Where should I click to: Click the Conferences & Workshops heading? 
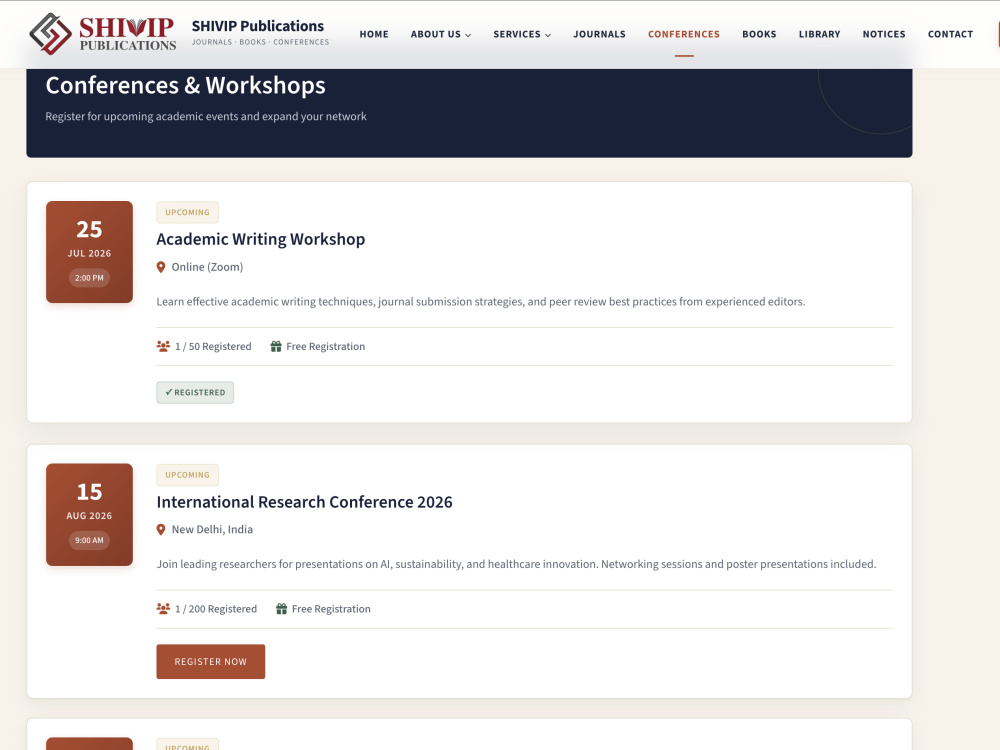coord(186,85)
